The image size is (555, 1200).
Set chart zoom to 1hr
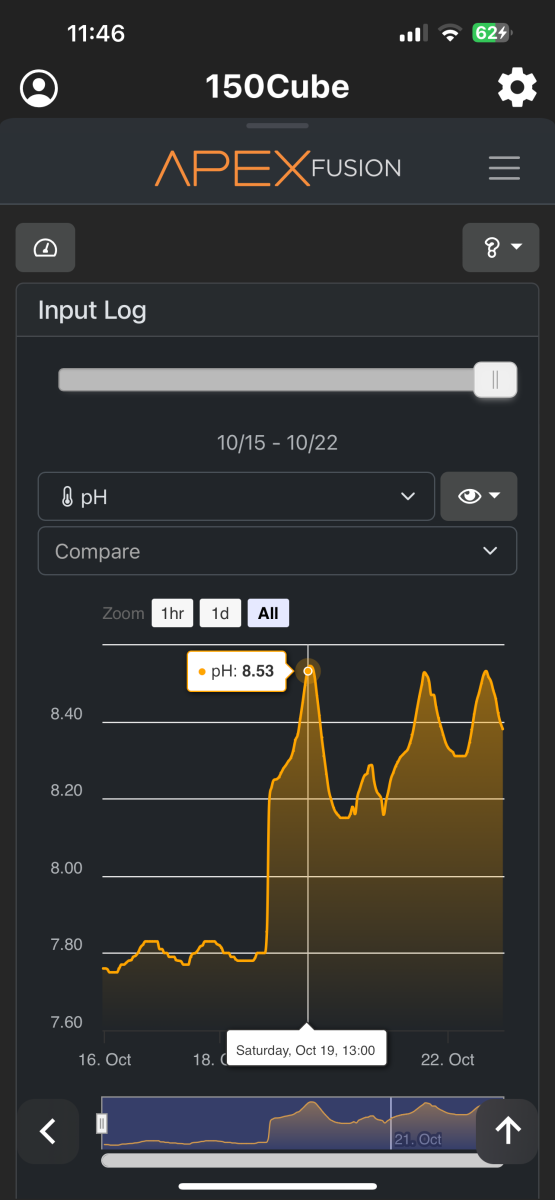[x=172, y=613]
